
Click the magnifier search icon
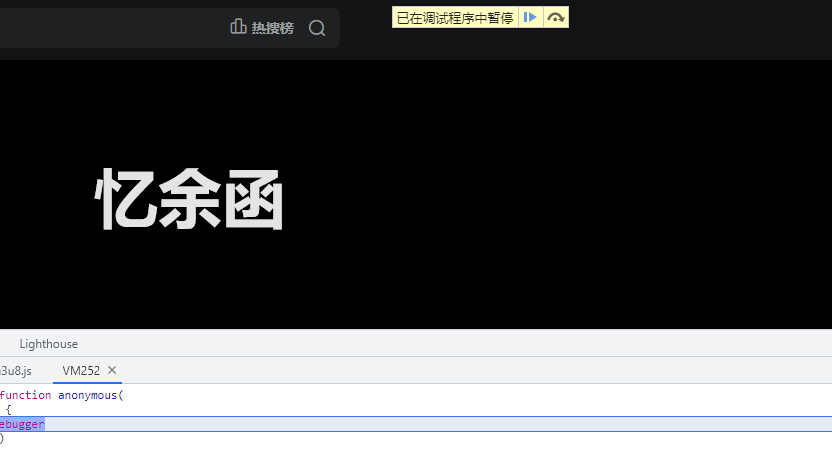click(317, 28)
